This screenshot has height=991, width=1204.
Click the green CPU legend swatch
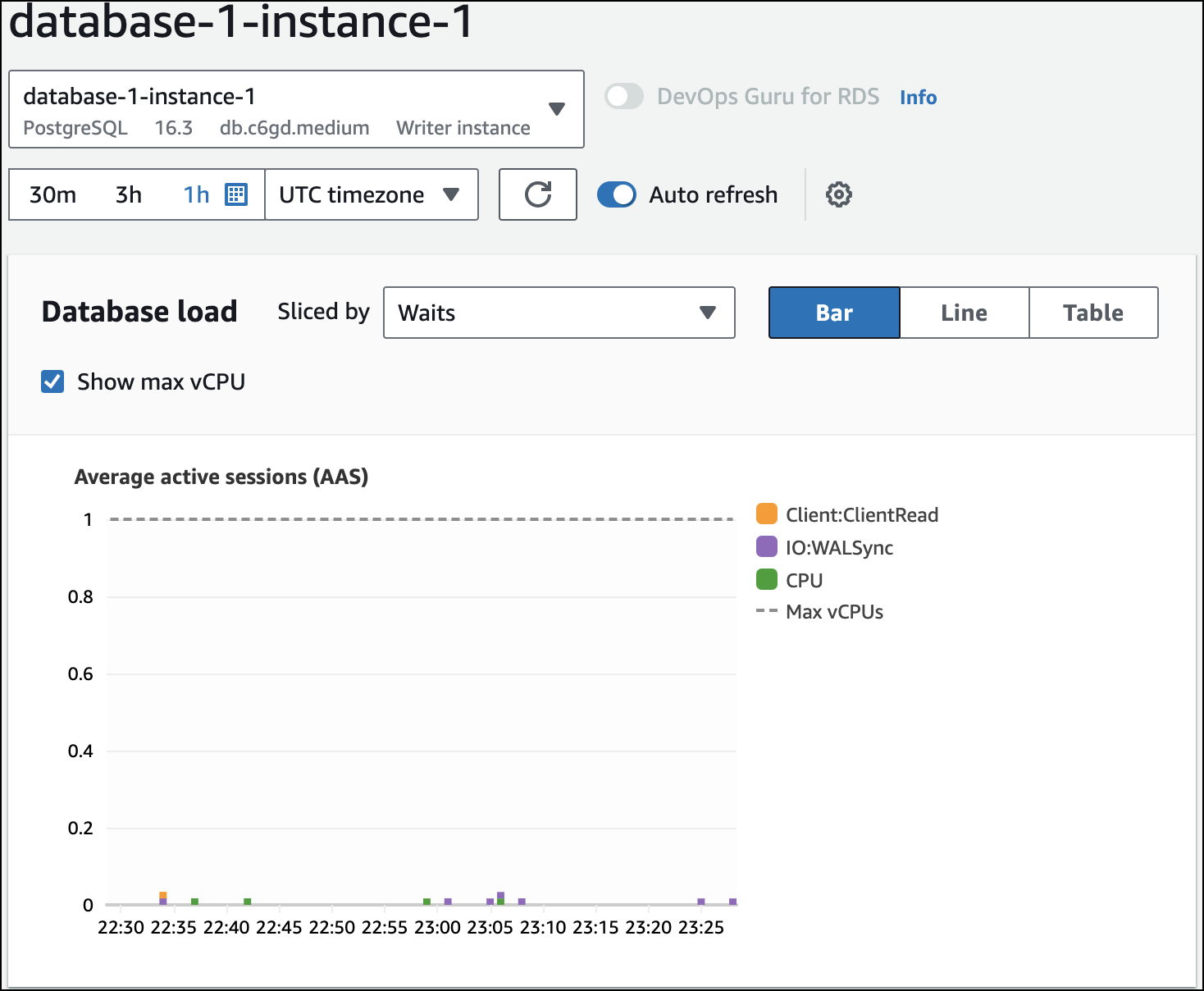(765, 579)
